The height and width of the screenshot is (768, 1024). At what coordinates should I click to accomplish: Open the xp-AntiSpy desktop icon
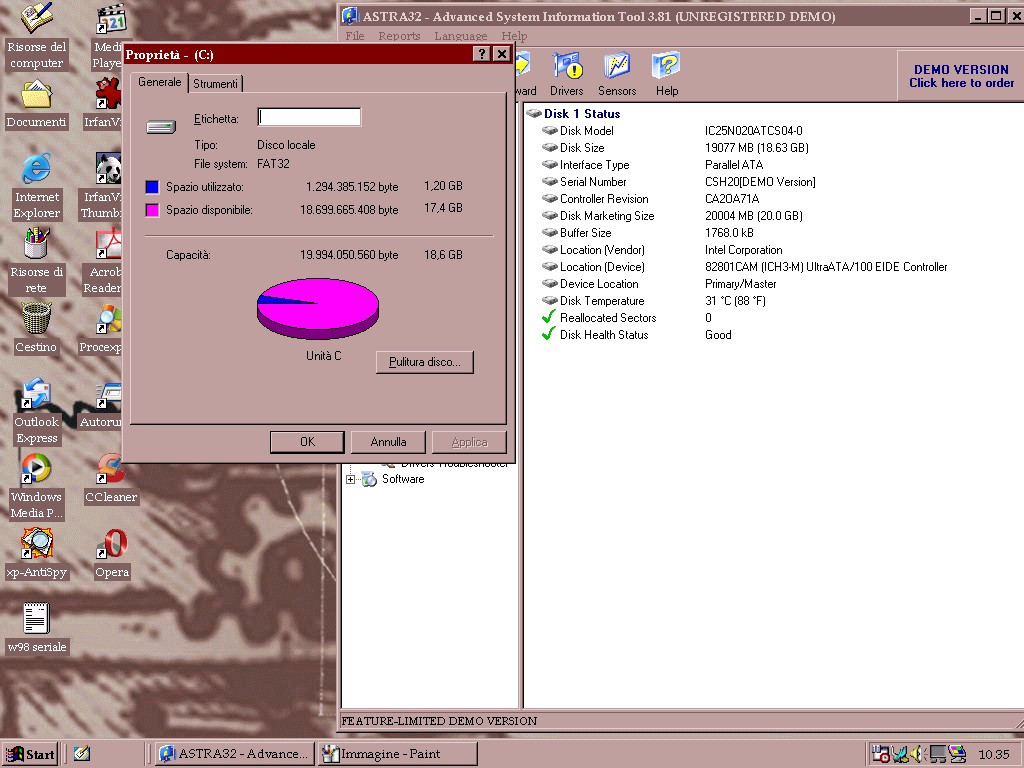36,551
